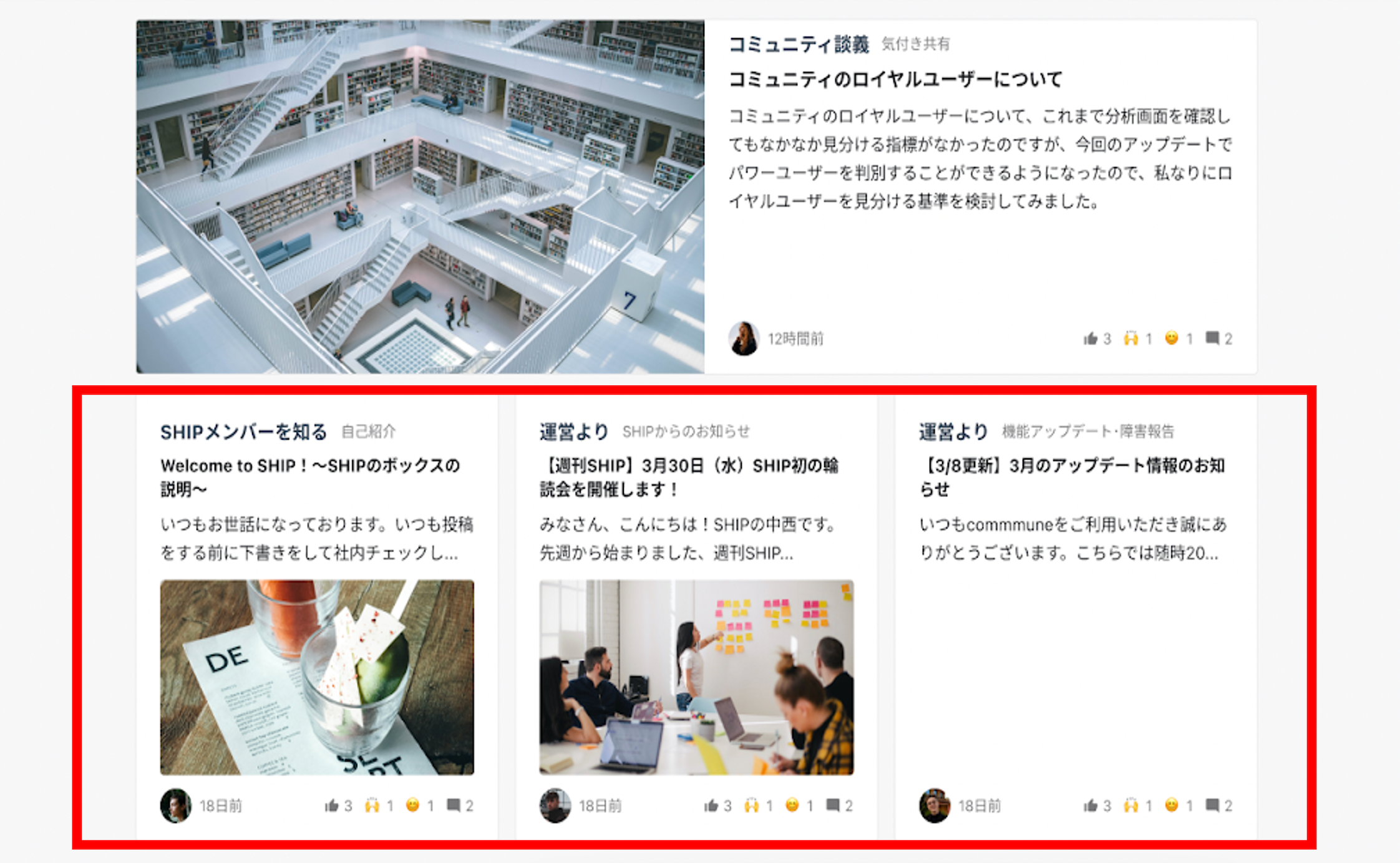Like the Welcome to SHIP post

(331, 806)
